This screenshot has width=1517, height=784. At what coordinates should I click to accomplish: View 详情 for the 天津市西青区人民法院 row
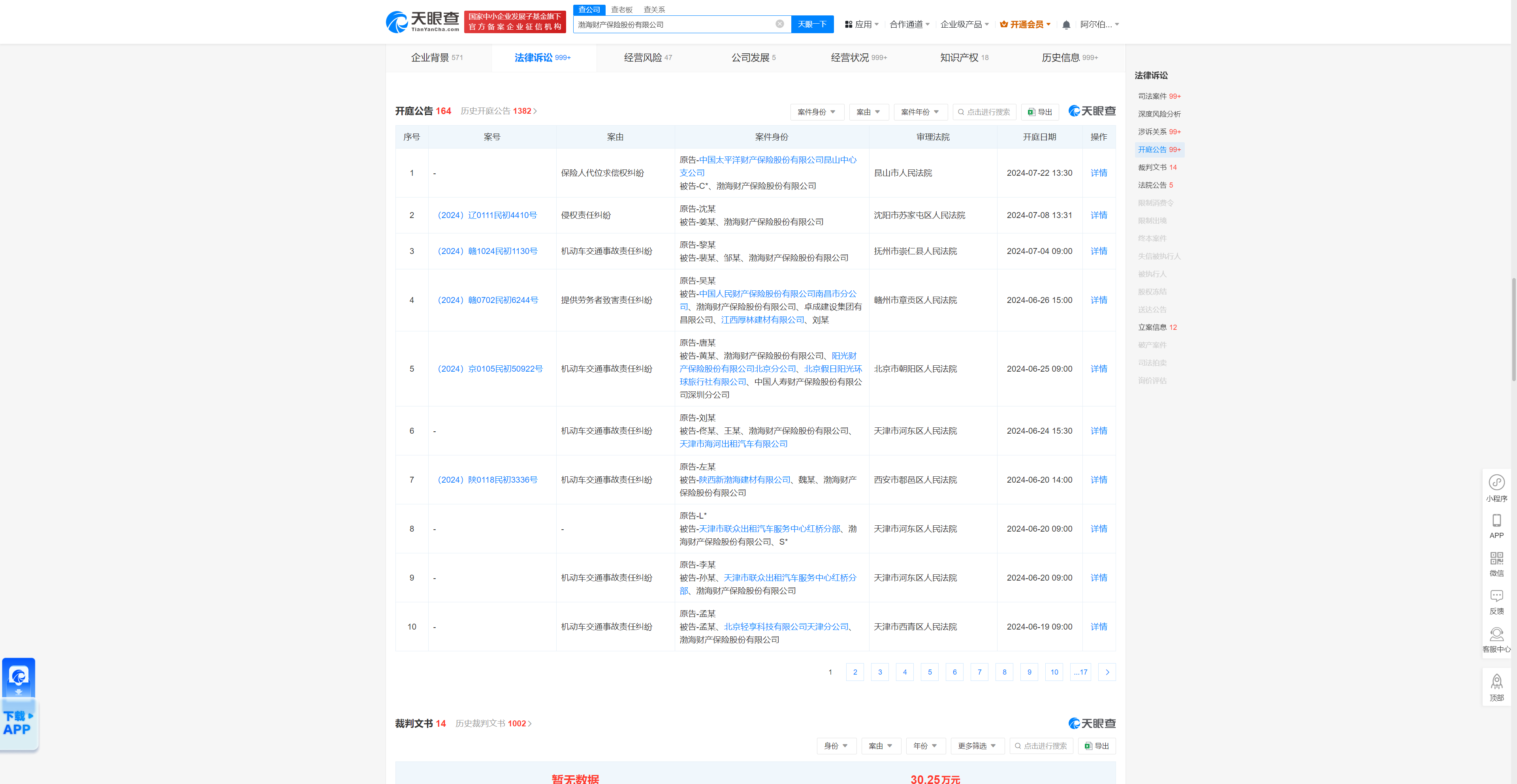click(1098, 627)
